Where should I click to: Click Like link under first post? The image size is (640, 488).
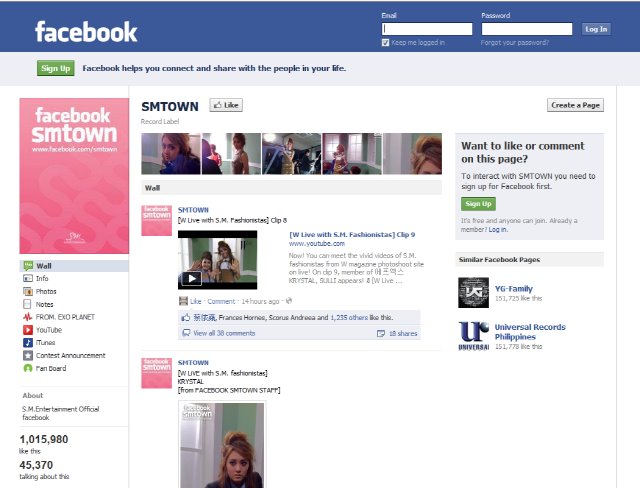click(x=196, y=302)
